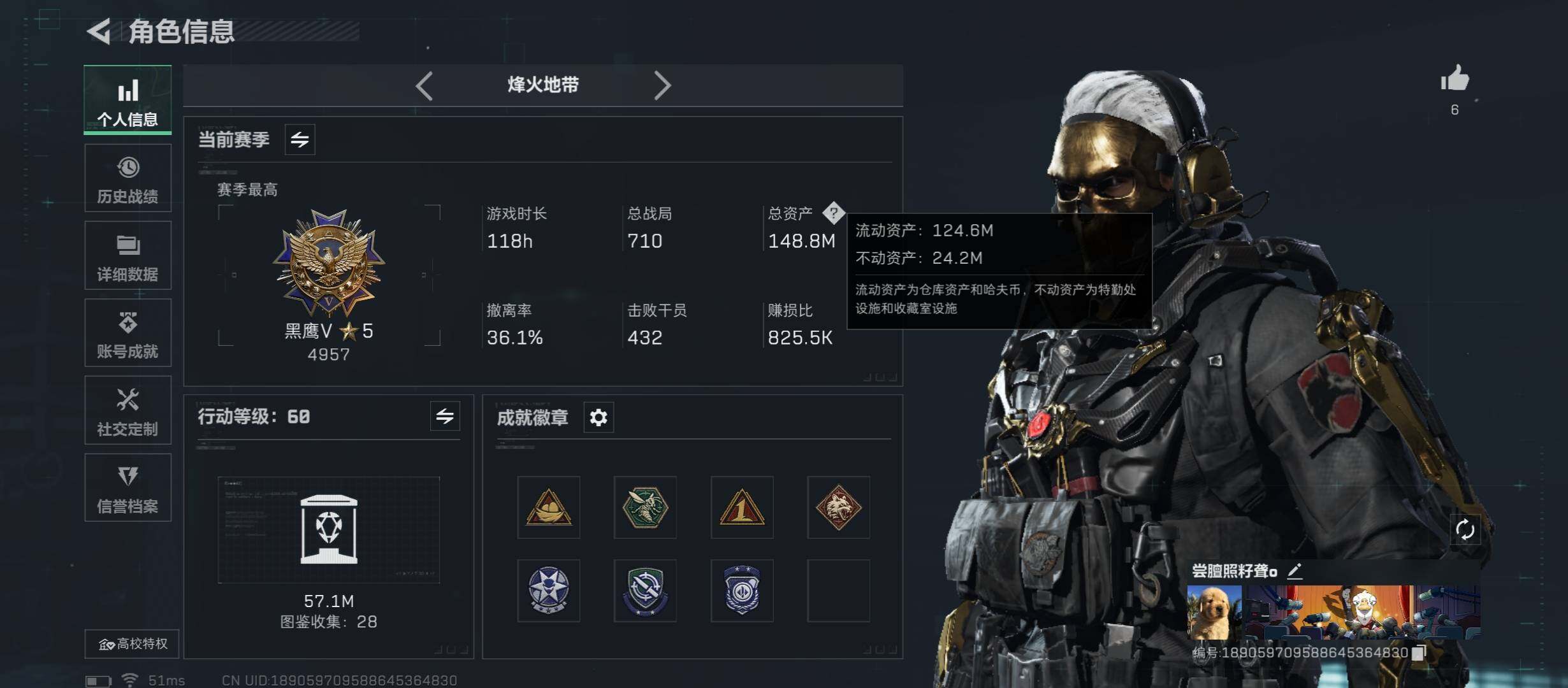Select the wolf head achievement badge
This screenshot has width=1568, height=688.
838,507
